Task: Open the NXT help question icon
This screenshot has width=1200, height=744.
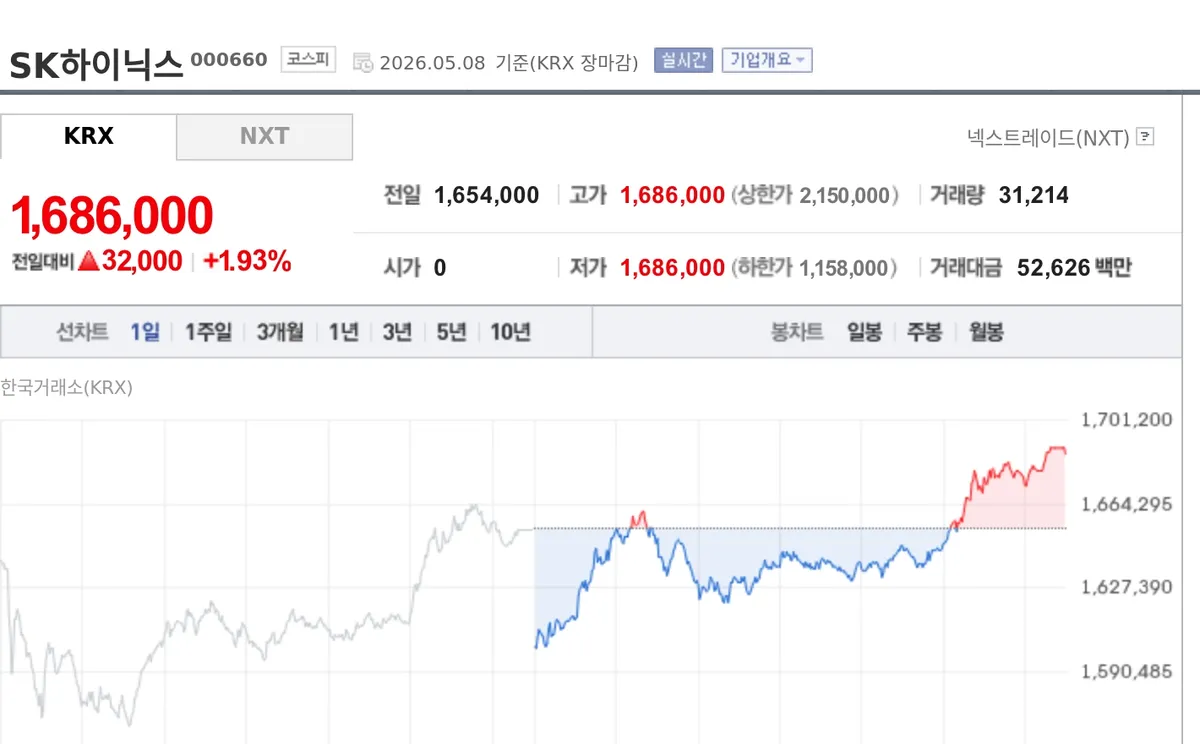Action: 1146,137
